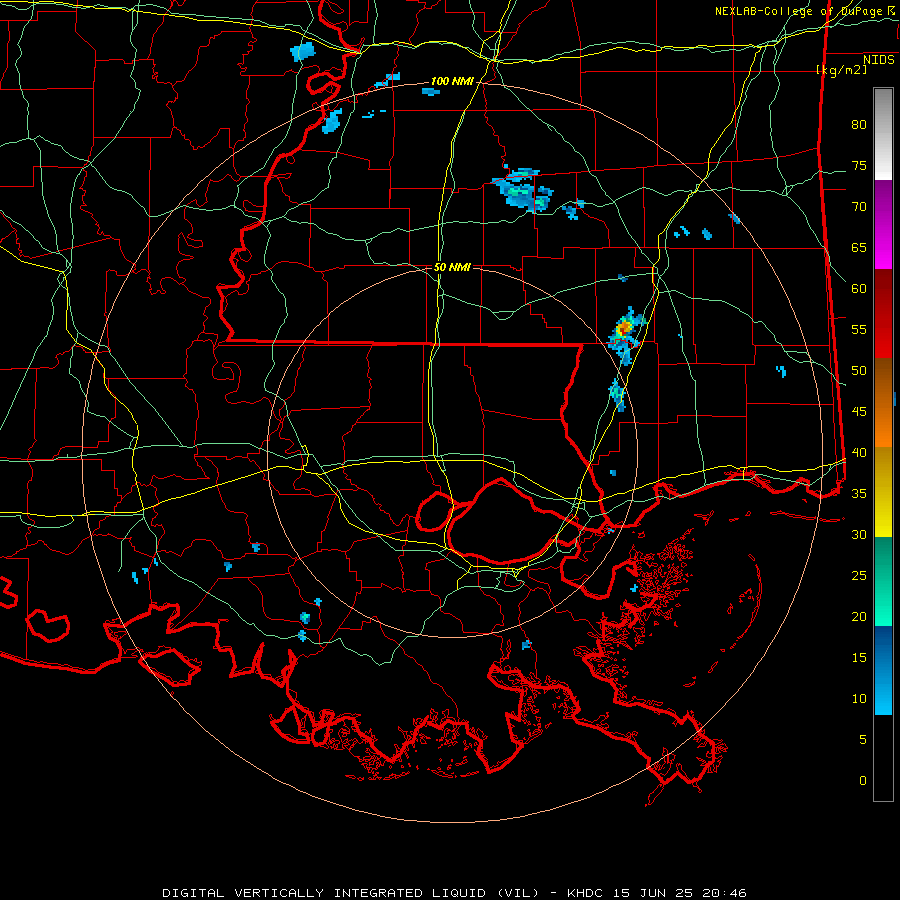Click the 15 value on the color scale
Screen dimensions: 900x900
(x=859, y=658)
